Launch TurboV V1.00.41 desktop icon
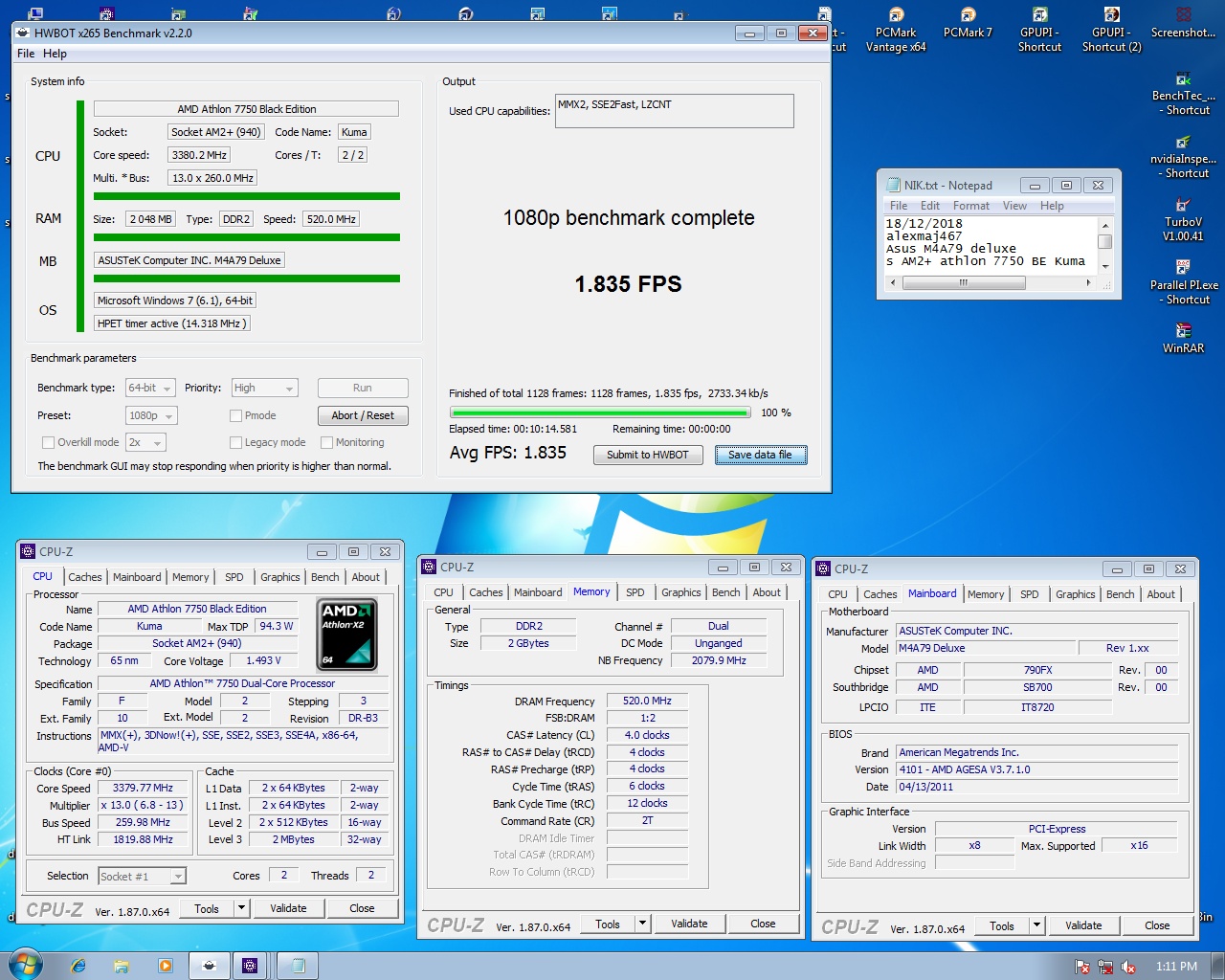1225x980 pixels. point(1183,220)
